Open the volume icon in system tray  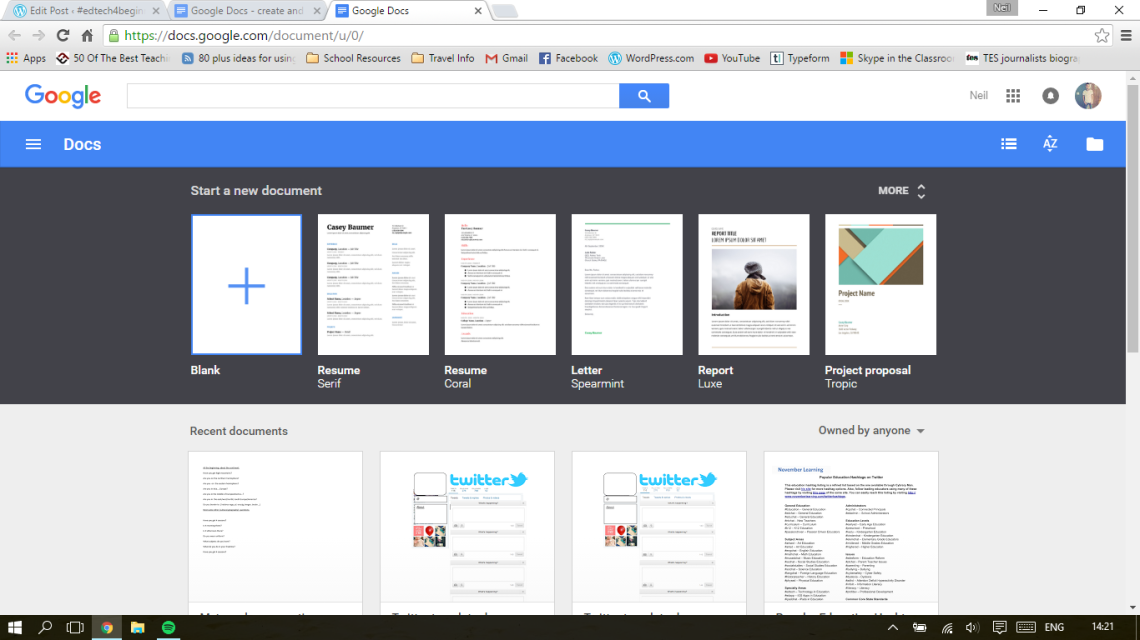click(970, 628)
